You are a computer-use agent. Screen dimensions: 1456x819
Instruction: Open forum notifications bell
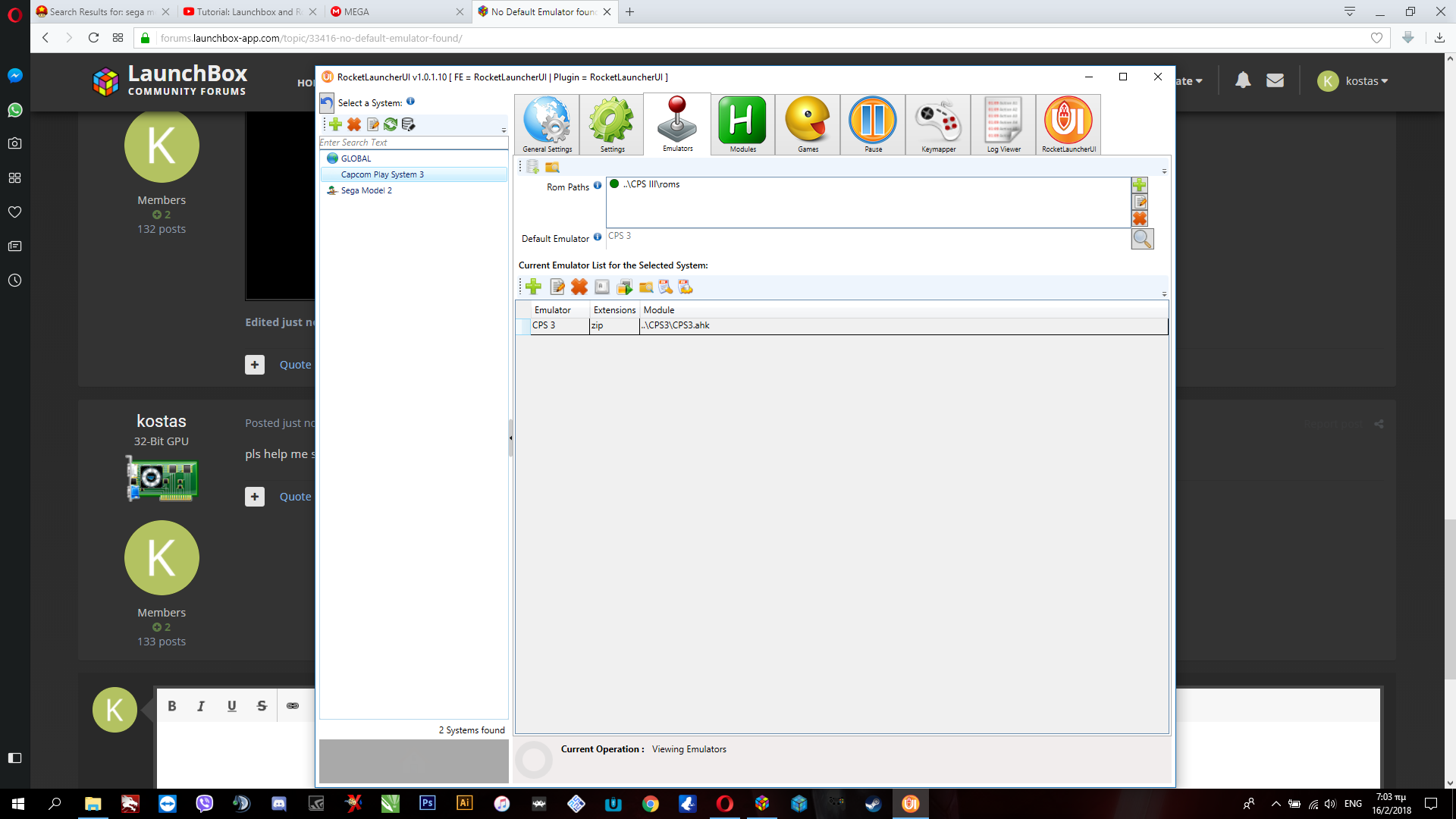pos(1242,80)
